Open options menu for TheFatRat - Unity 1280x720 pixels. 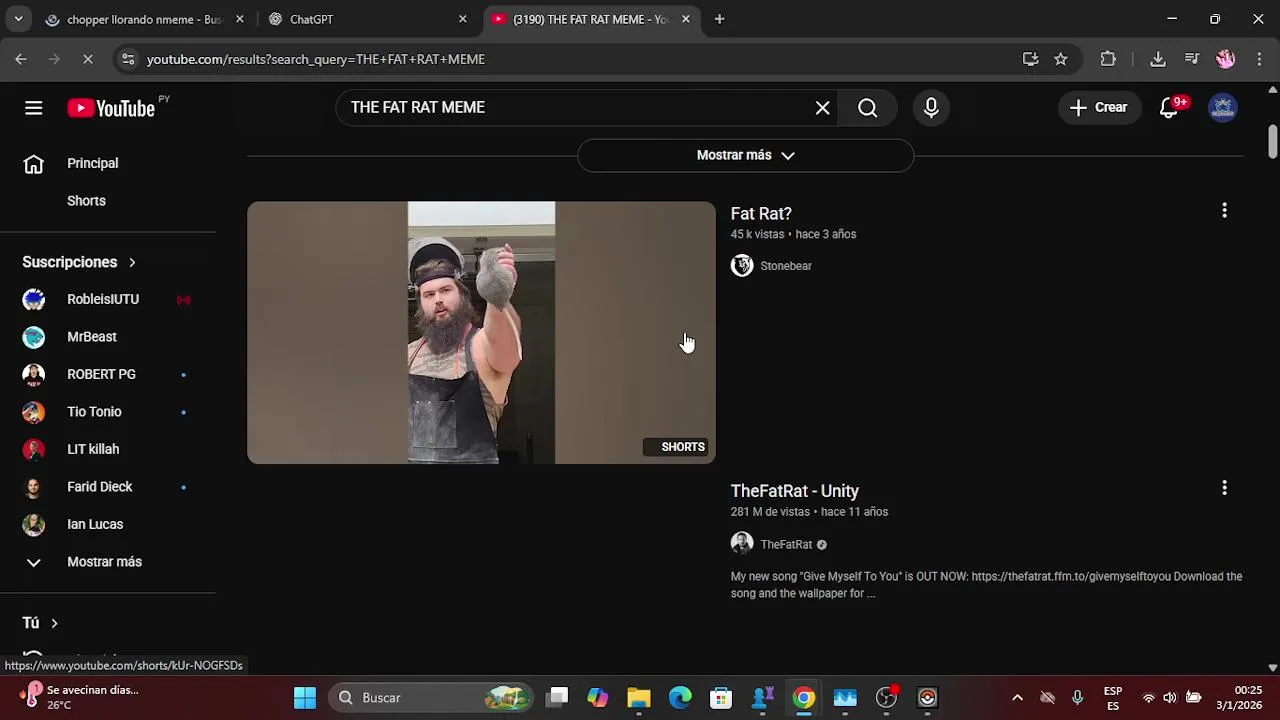click(1224, 488)
